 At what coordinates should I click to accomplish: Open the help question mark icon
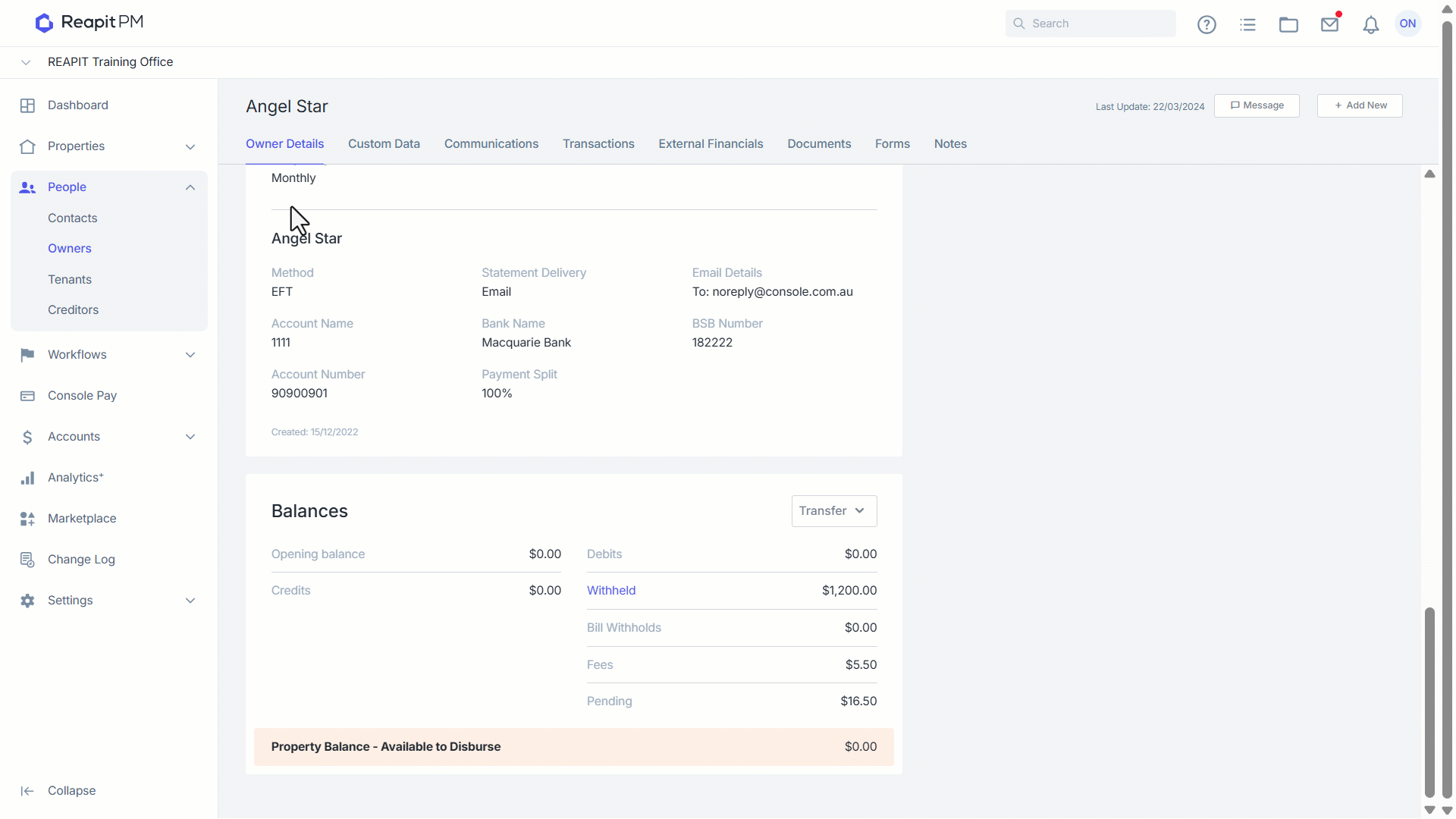(1207, 24)
